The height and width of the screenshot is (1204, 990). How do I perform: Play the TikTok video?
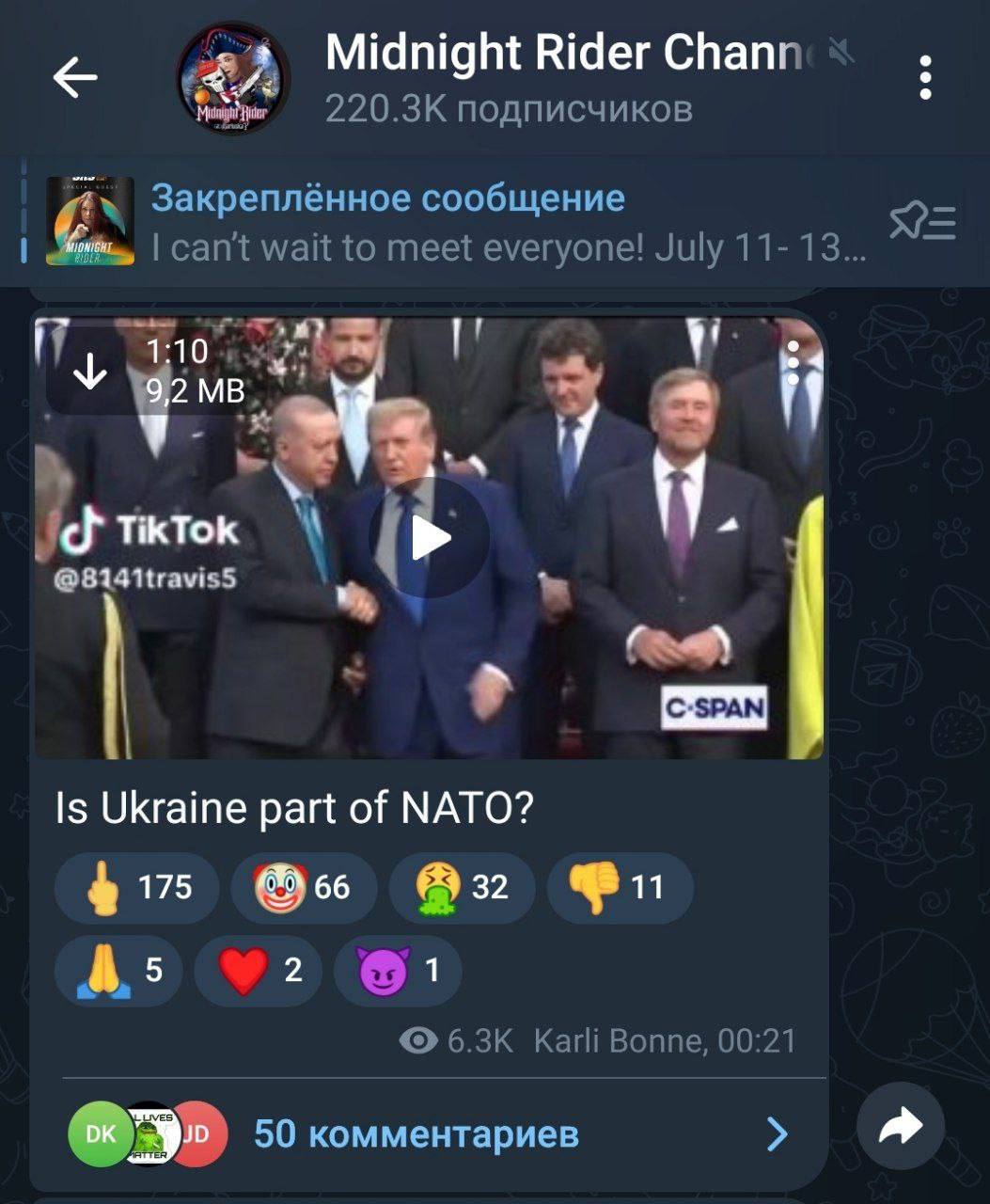[429, 538]
